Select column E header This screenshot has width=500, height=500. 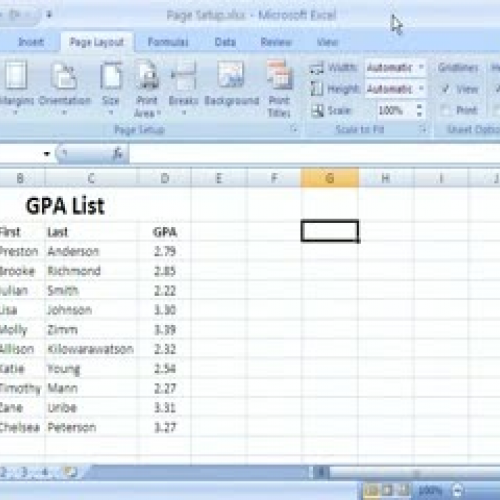219,178
